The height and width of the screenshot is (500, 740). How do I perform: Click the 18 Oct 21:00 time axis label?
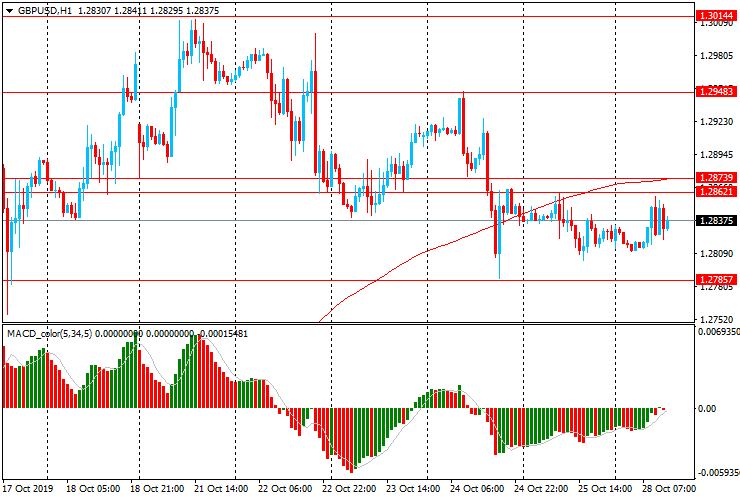pyautogui.click(x=157, y=488)
